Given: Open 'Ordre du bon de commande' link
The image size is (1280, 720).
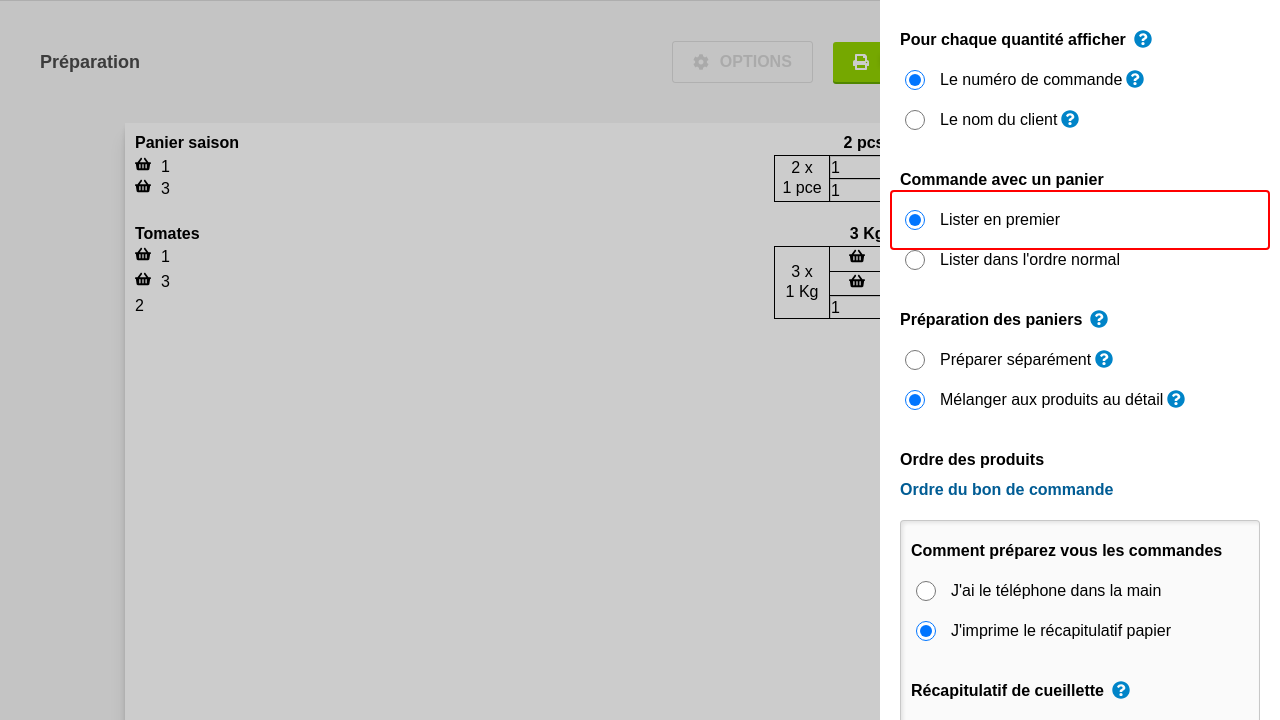Looking at the screenshot, I should (1006, 490).
